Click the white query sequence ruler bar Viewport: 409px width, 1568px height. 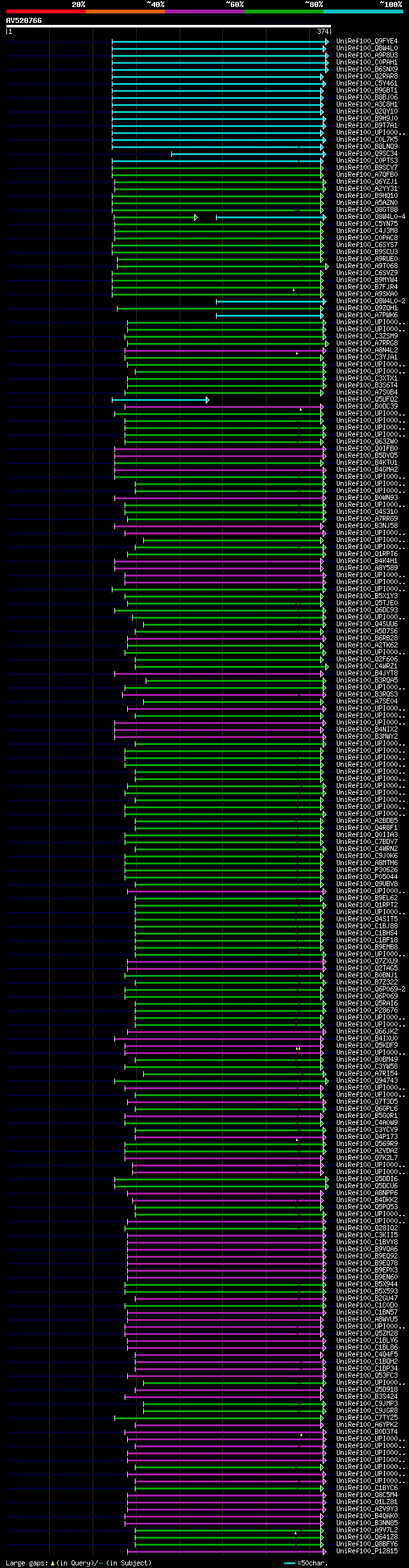[168, 26]
